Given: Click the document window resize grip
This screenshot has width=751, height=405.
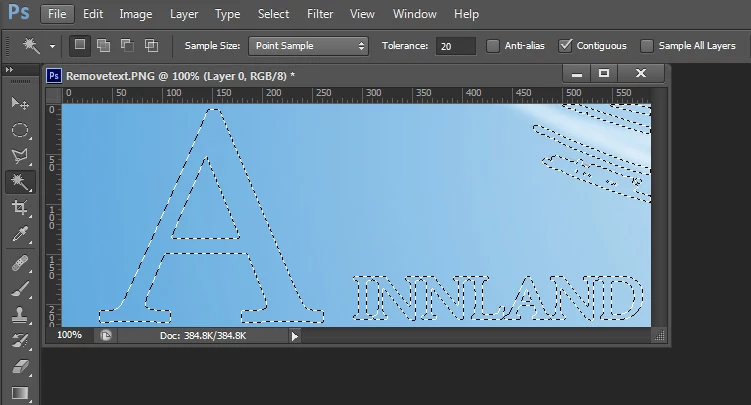Looking at the screenshot, I should click(x=659, y=336).
